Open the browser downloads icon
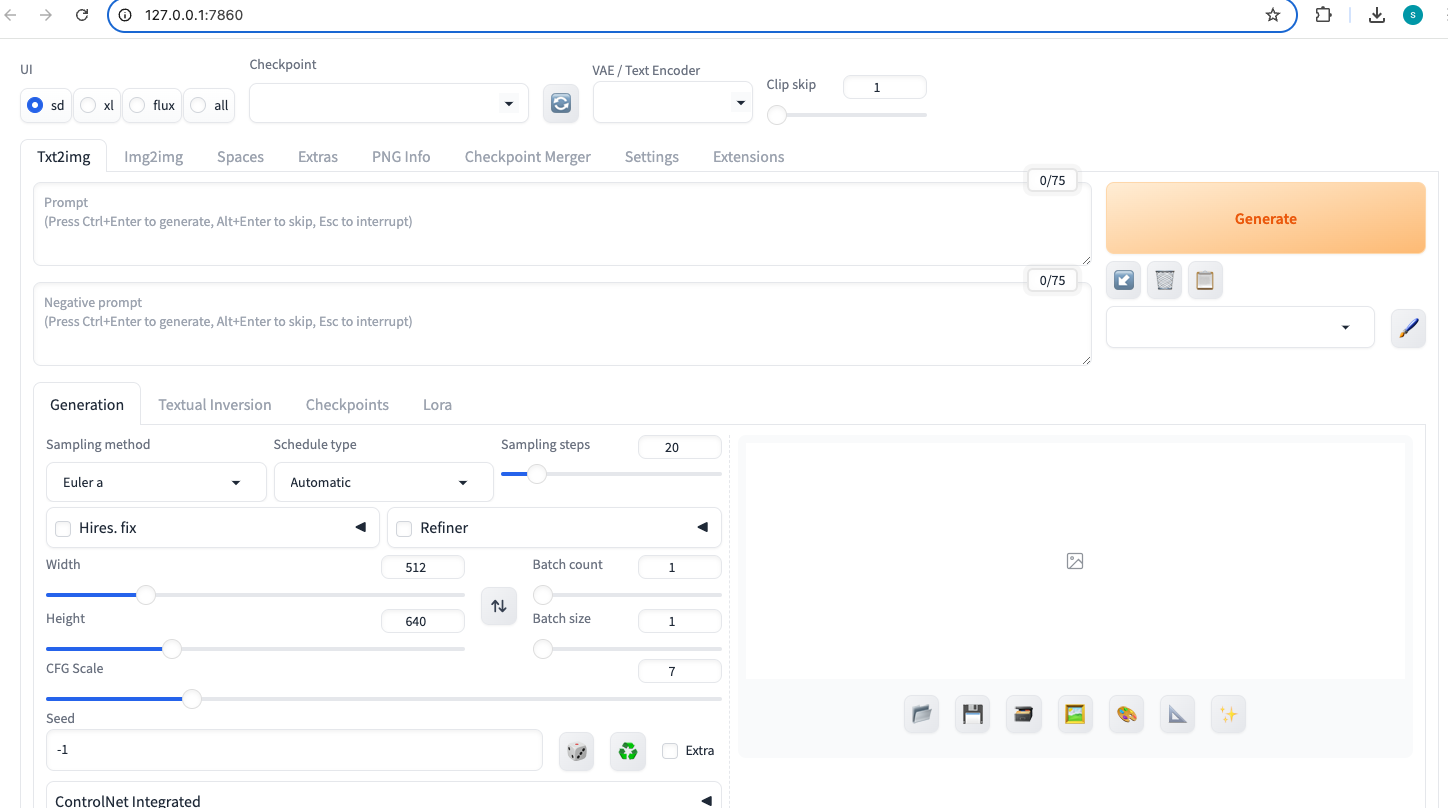 pos(1377,15)
